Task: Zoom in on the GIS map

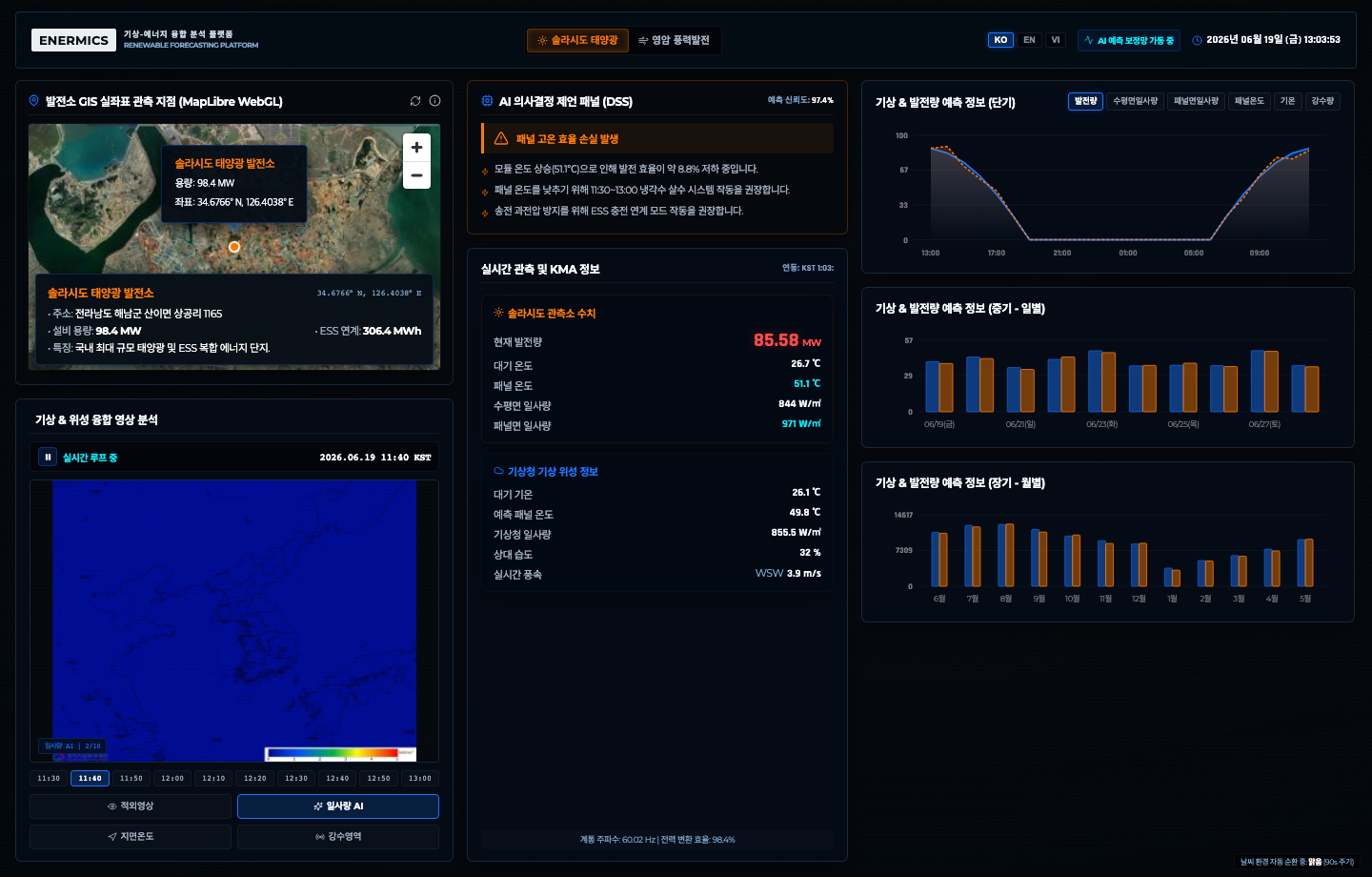Action: [x=416, y=148]
